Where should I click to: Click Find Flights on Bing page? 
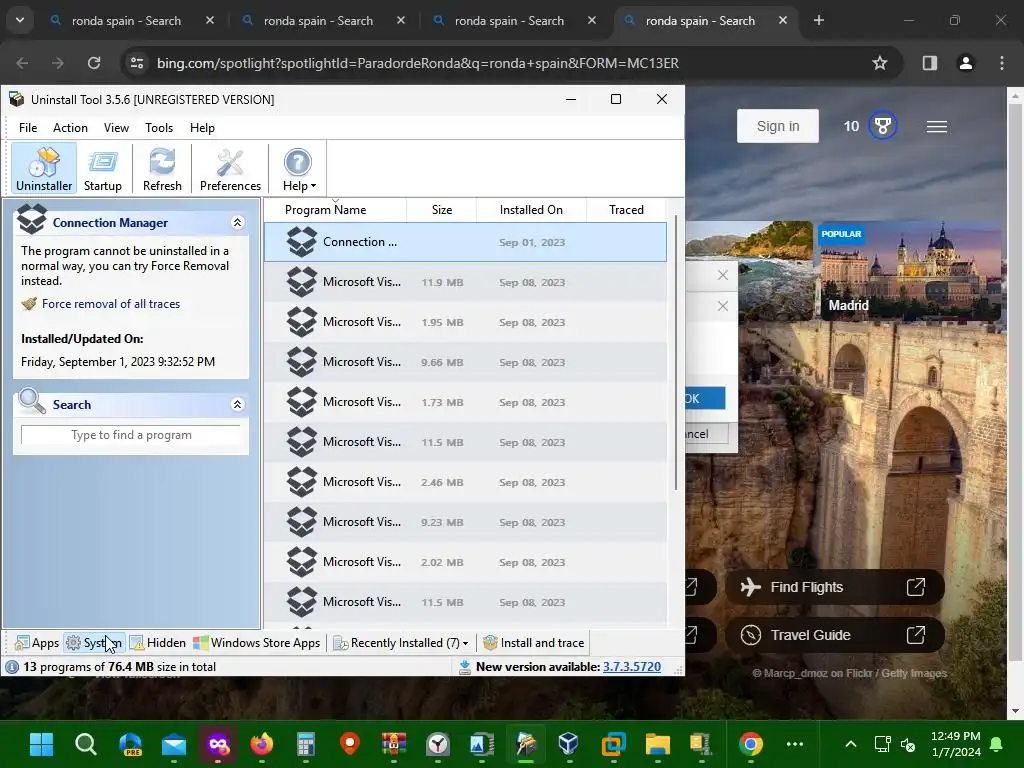click(x=834, y=587)
